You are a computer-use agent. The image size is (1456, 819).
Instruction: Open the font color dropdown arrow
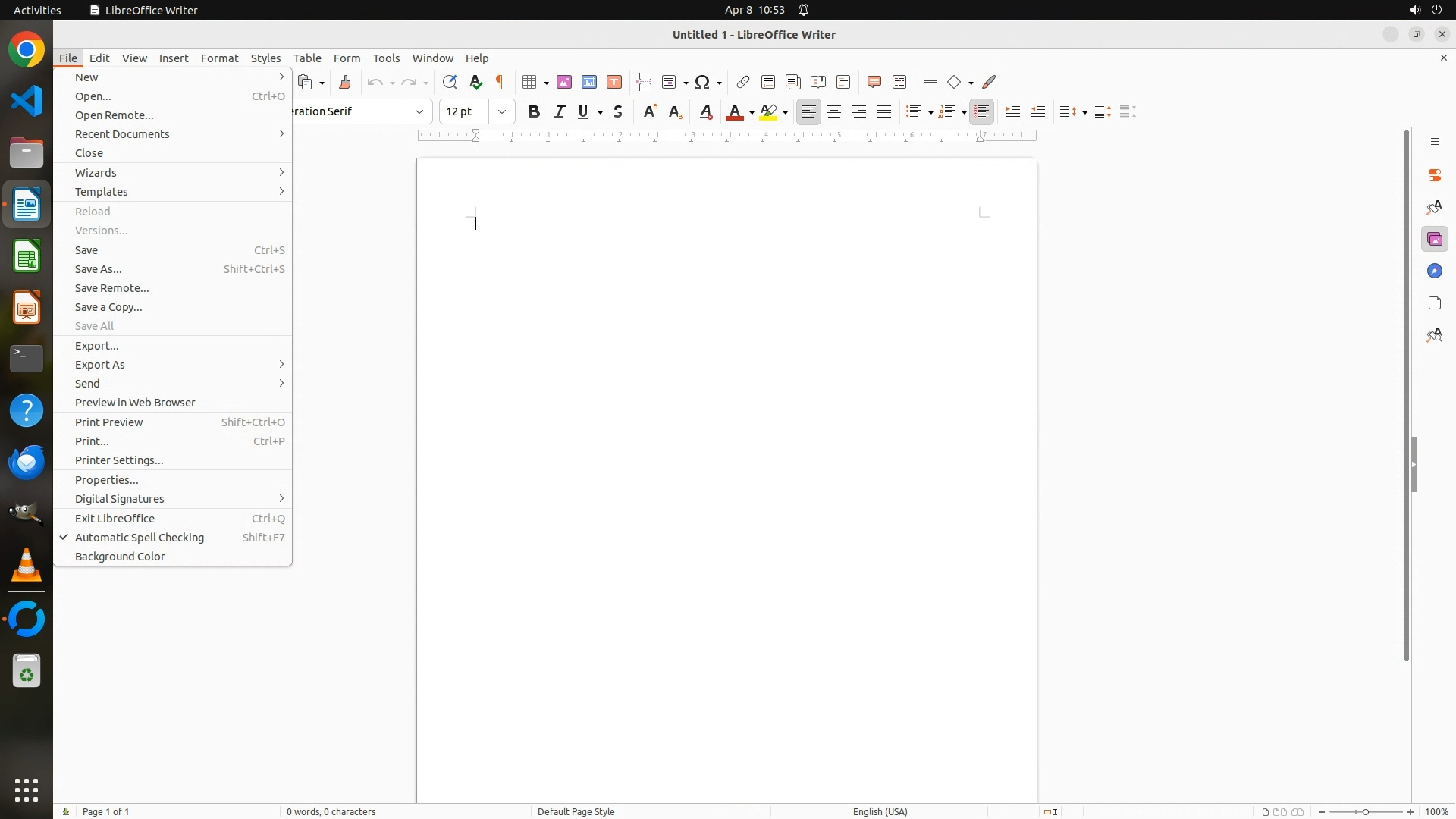[x=752, y=112]
